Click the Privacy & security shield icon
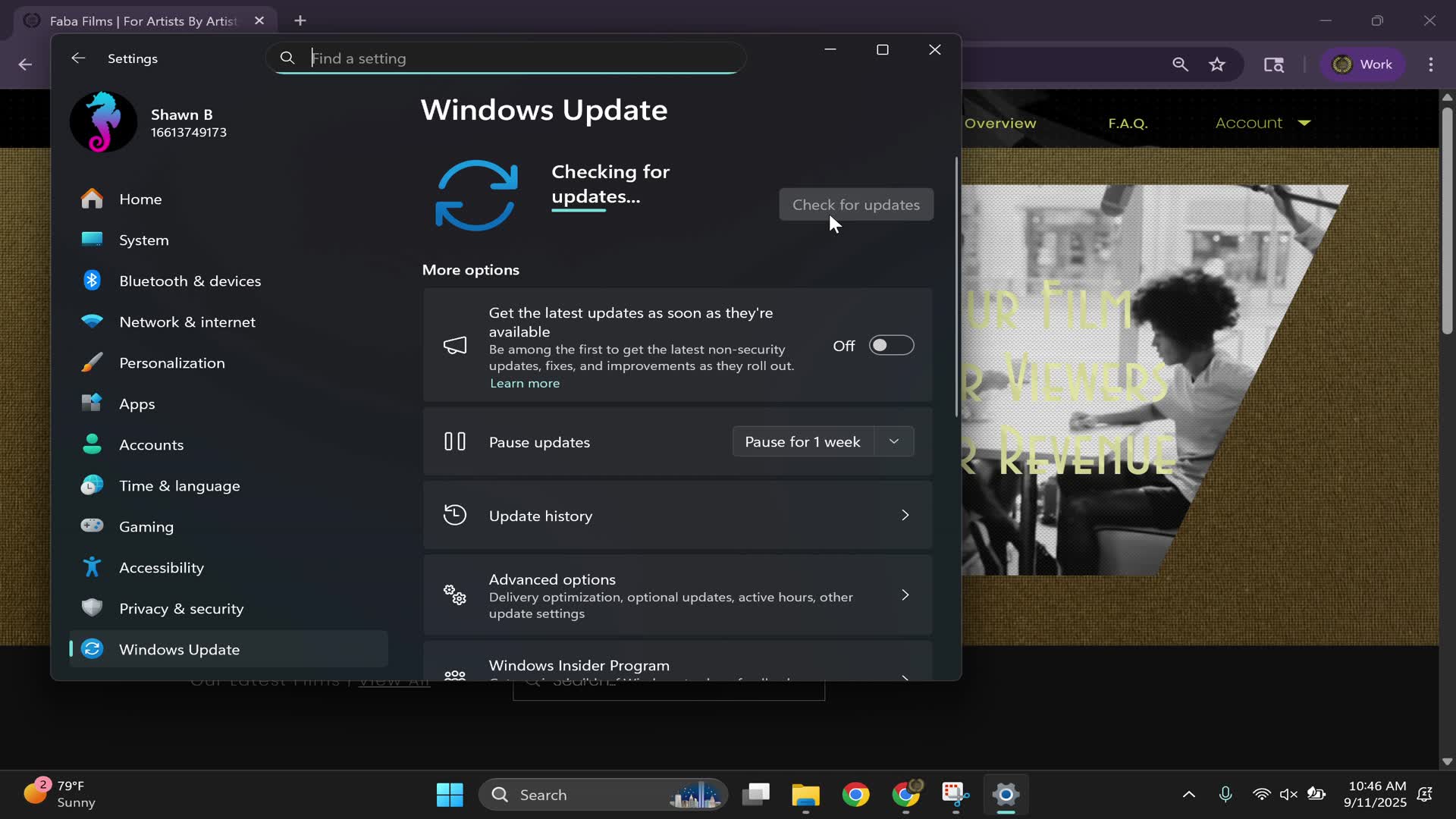The width and height of the screenshot is (1456, 819). coord(92,608)
